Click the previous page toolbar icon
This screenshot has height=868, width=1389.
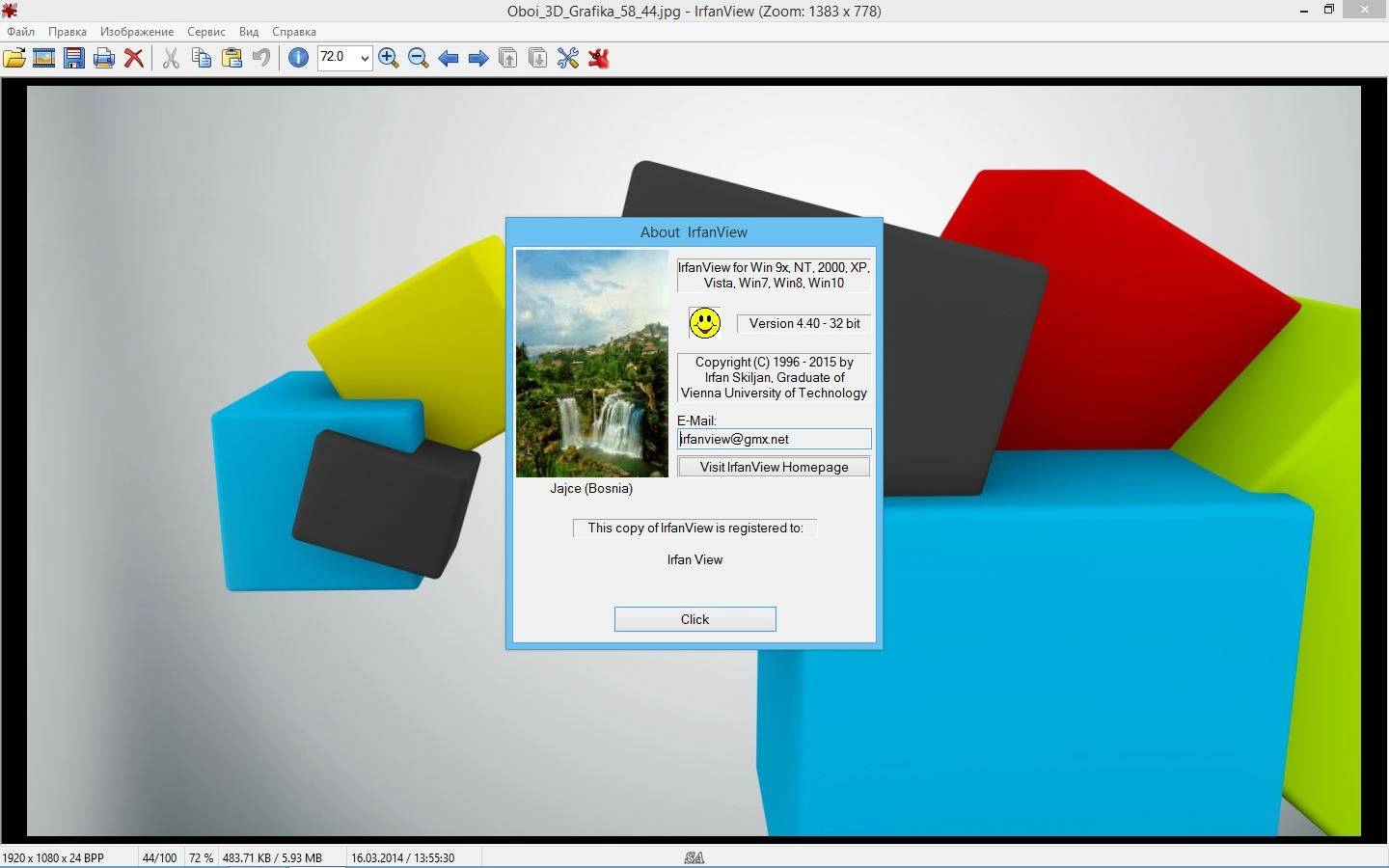click(x=508, y=58)
